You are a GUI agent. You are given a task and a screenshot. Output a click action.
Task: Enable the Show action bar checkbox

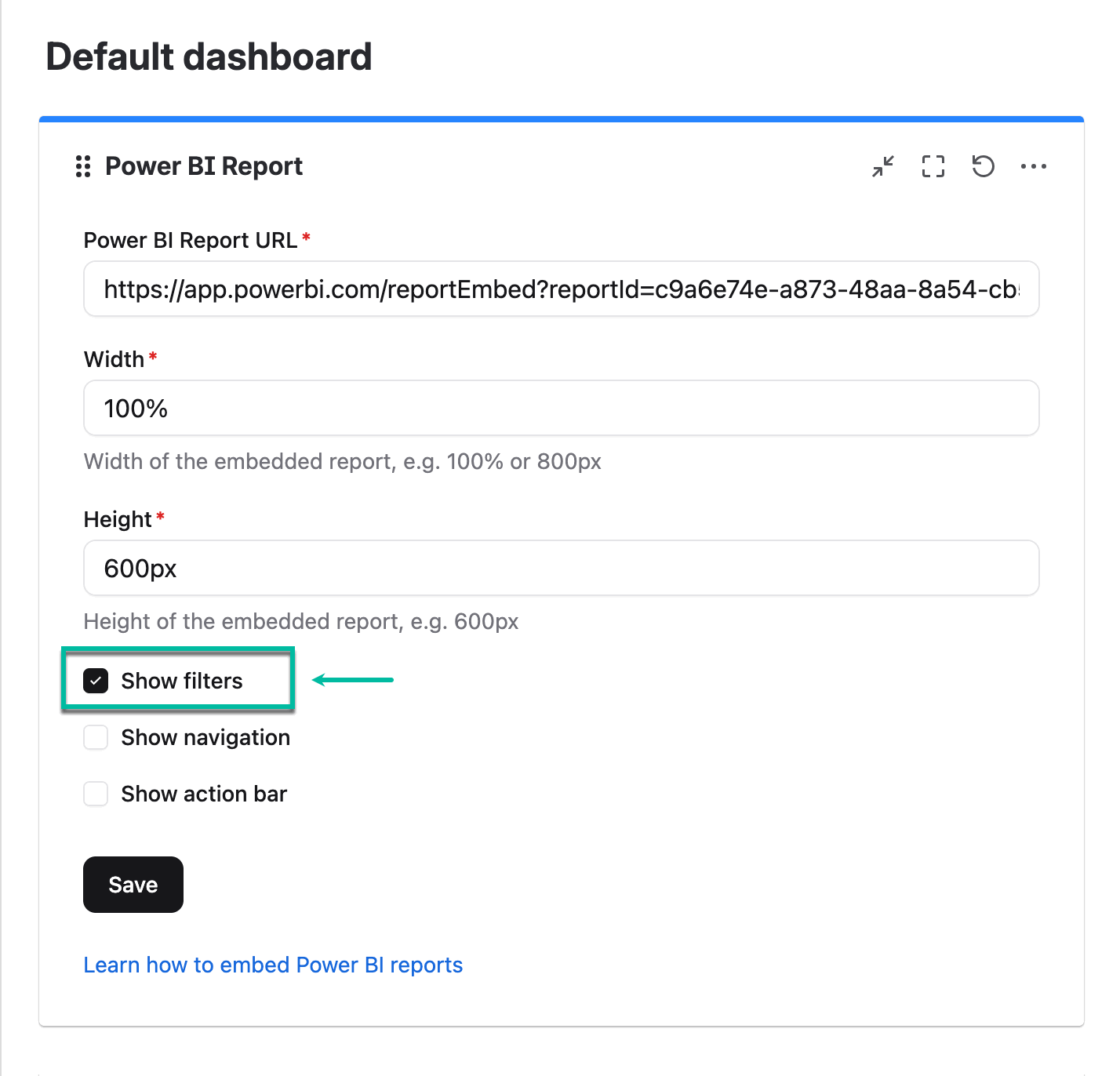pyautogui.click(x=96, y=794)
